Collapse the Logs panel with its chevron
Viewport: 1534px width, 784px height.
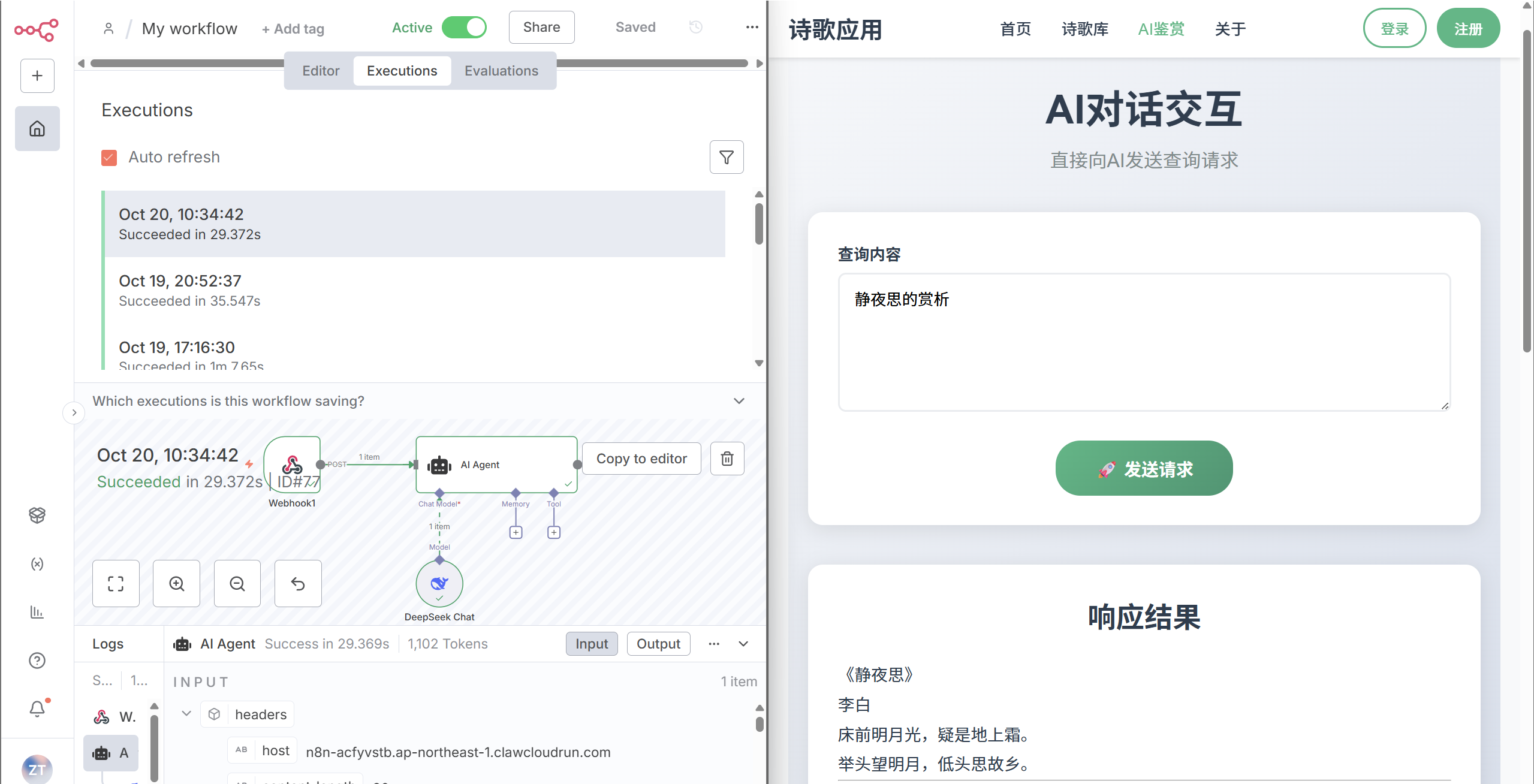pyautogui.click(x=743, y=644)
